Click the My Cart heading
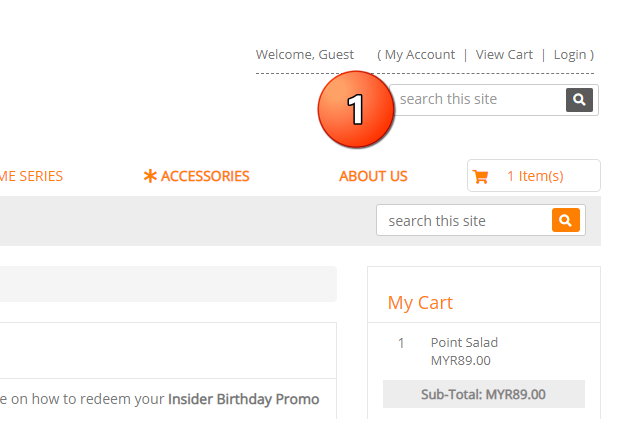The width and height of the screenshot is (619, 429). 420,303
